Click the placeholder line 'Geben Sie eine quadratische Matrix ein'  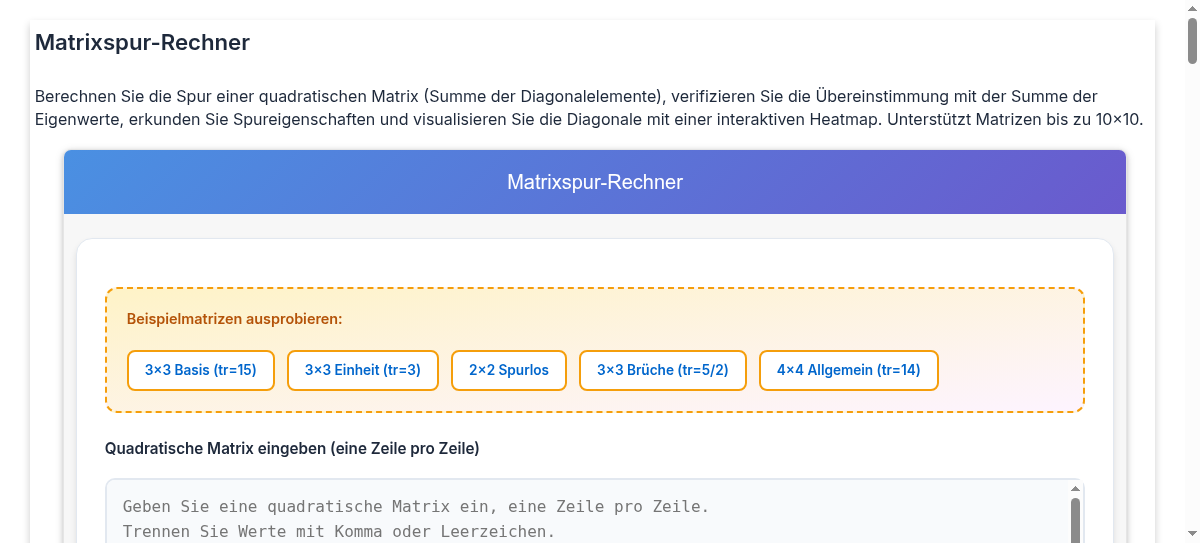(416, 507)
